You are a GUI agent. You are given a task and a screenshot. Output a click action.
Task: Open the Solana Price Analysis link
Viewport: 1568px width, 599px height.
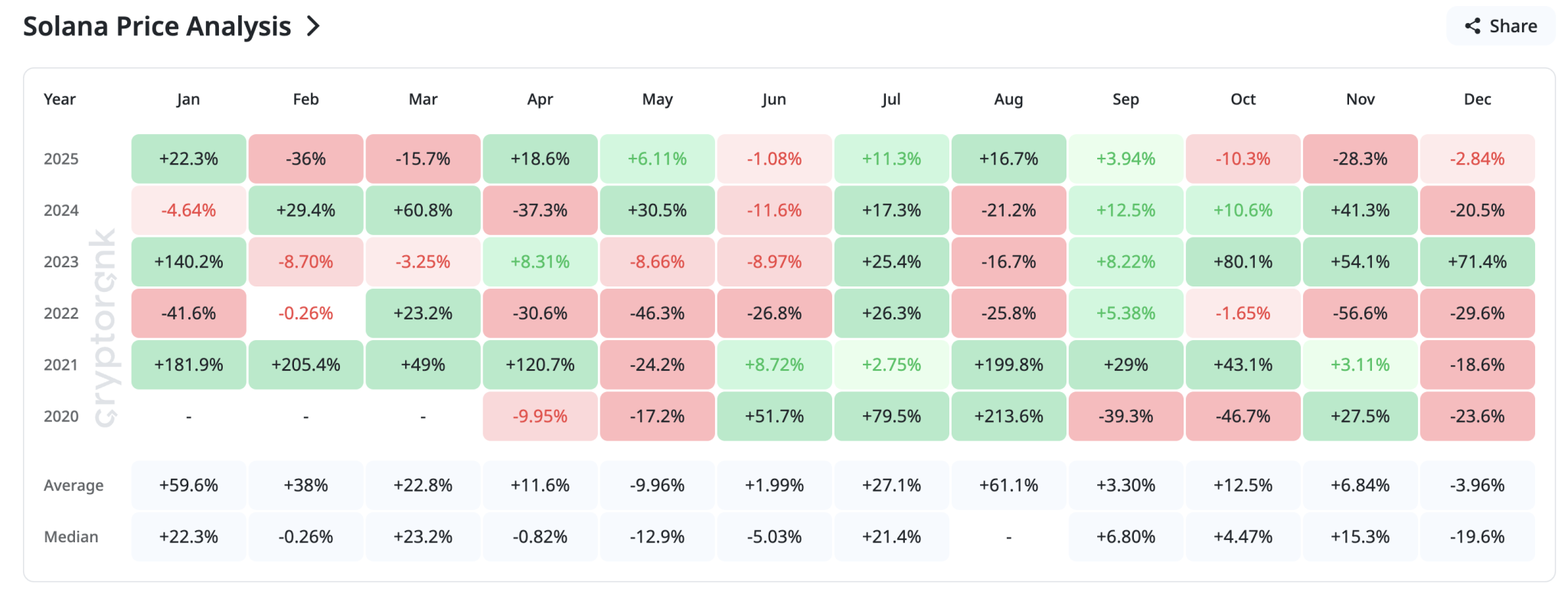(x=156, y=25)
